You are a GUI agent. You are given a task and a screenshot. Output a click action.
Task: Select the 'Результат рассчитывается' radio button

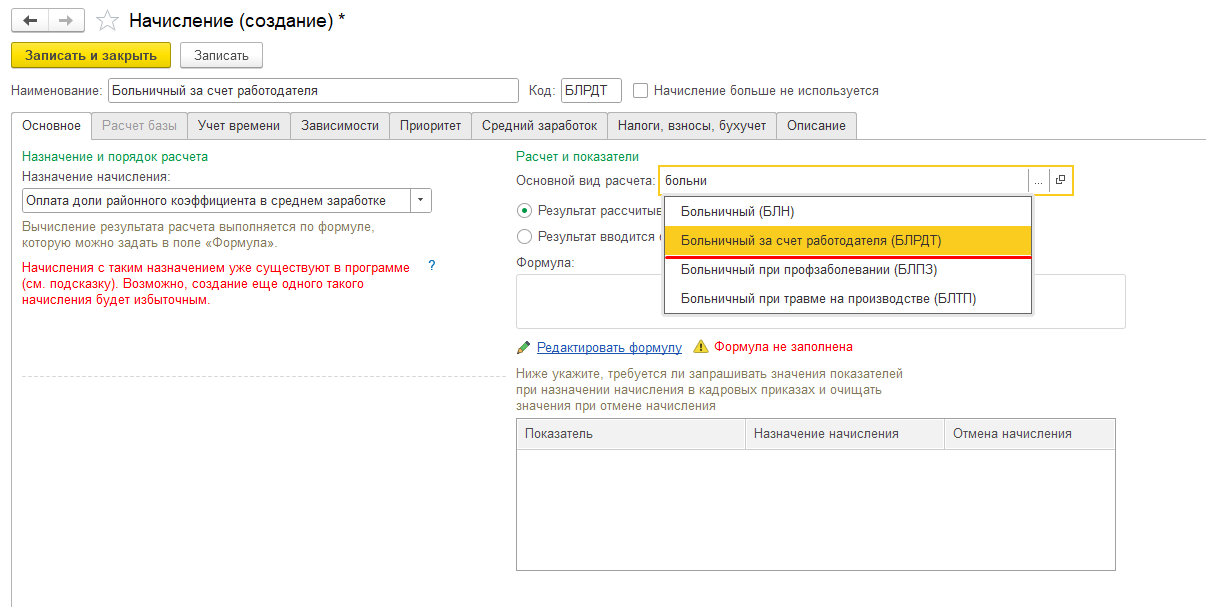[x=524, y=211]
